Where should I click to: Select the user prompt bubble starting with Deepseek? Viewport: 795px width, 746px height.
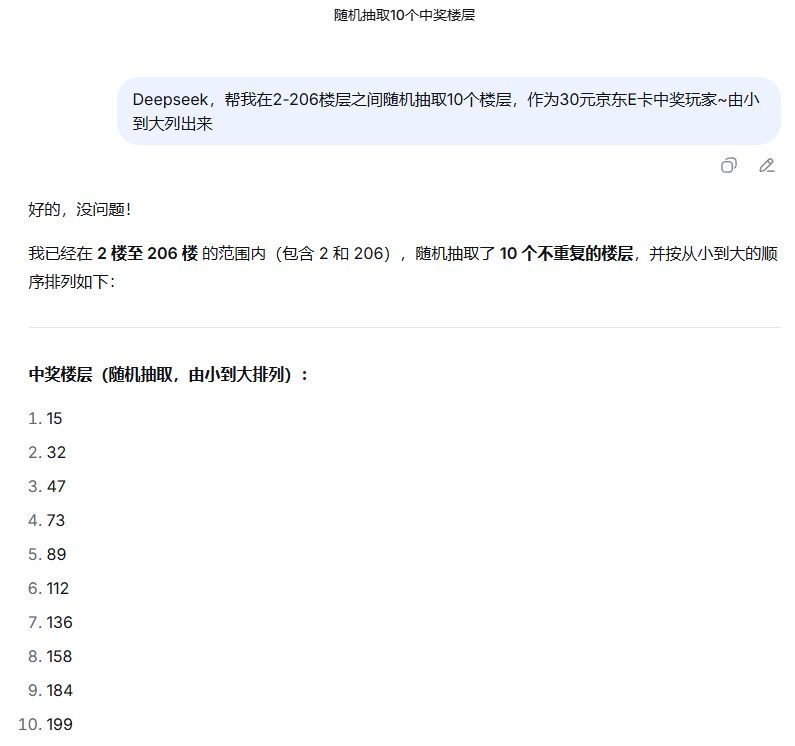(x=449, y=111)
